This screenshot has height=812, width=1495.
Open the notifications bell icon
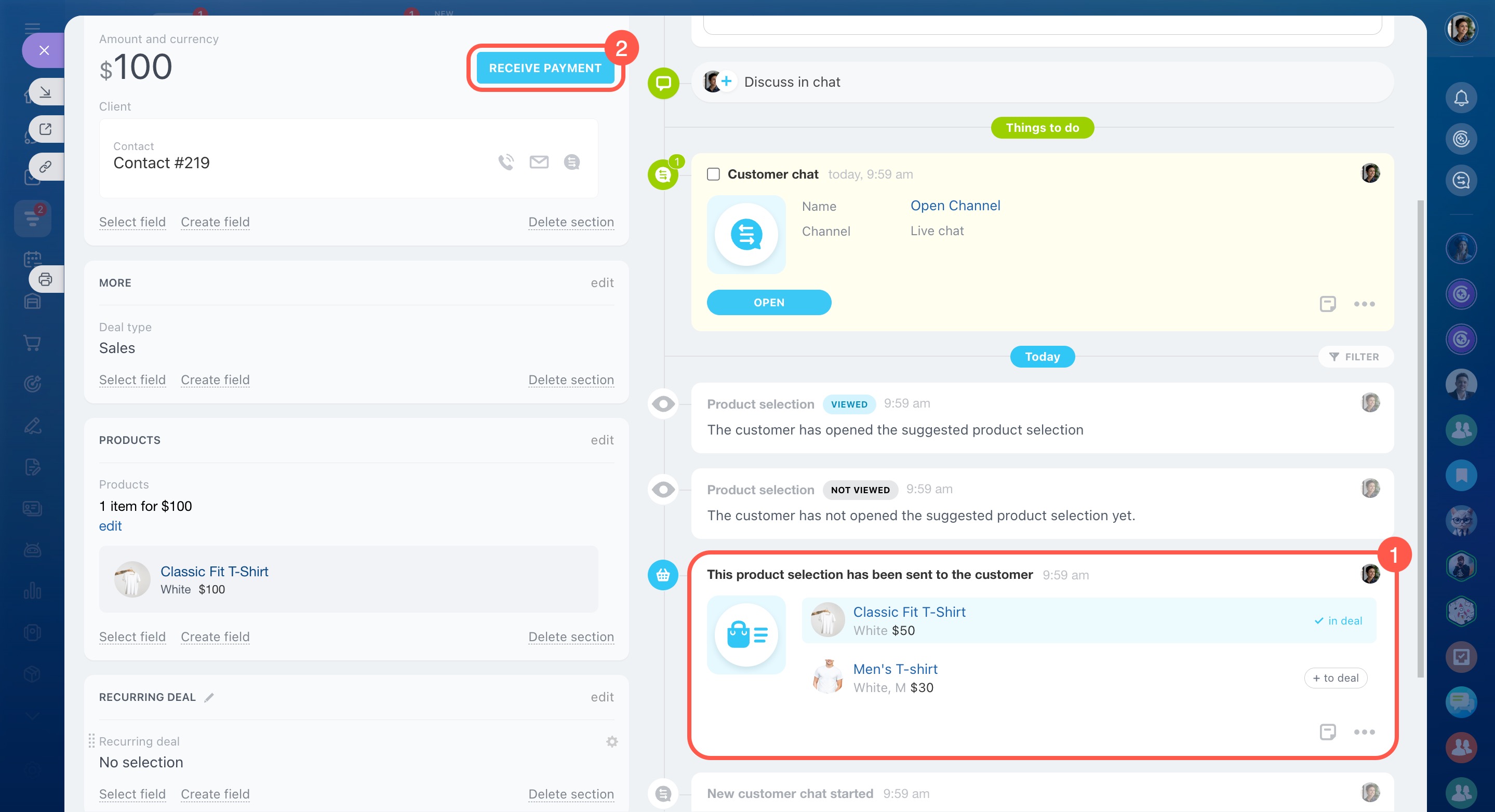(x=1461, y=98)
